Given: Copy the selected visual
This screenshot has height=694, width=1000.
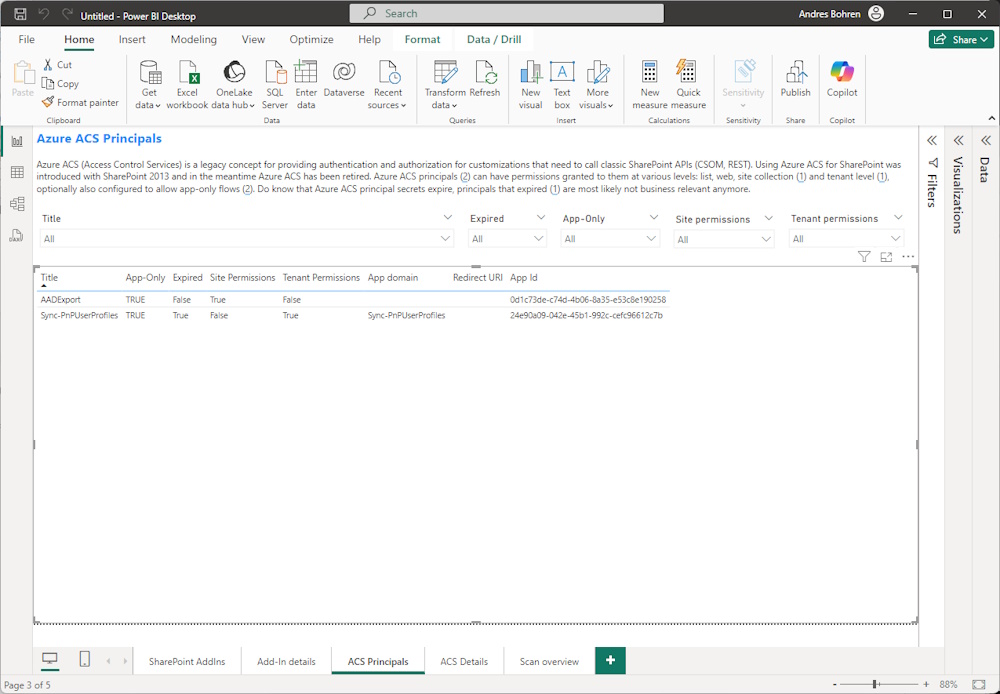Looking at the screenshot, I should pyautogui.click(x=60, y=84).
